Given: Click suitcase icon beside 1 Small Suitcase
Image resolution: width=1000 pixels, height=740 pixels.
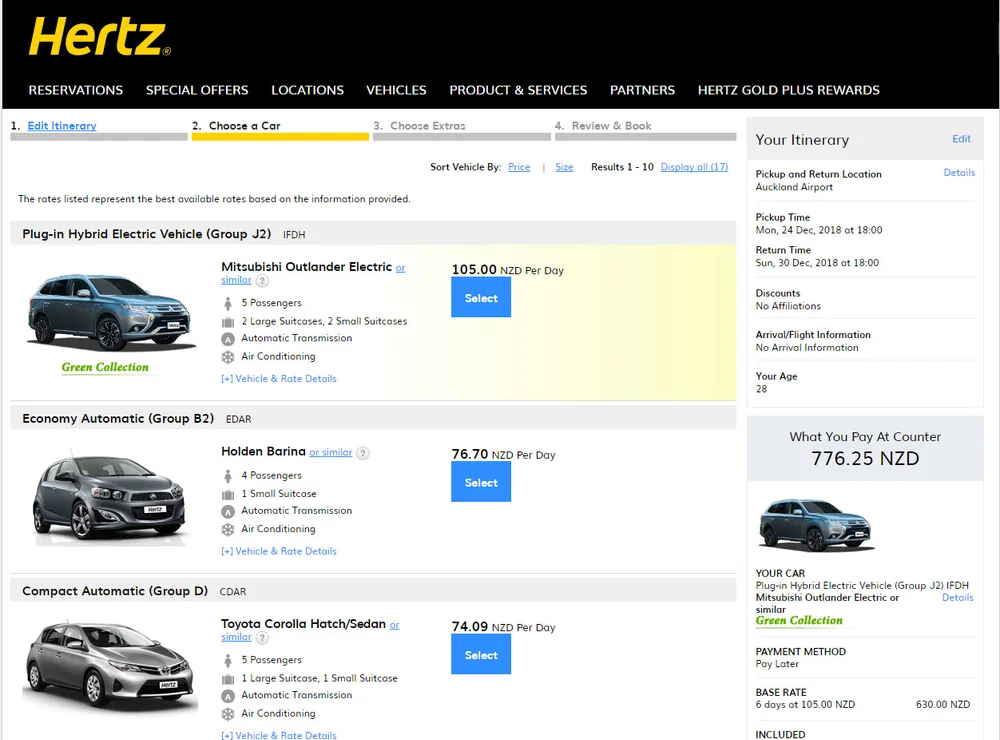Looking at the screenshot, I should click(x=228, y=494).
